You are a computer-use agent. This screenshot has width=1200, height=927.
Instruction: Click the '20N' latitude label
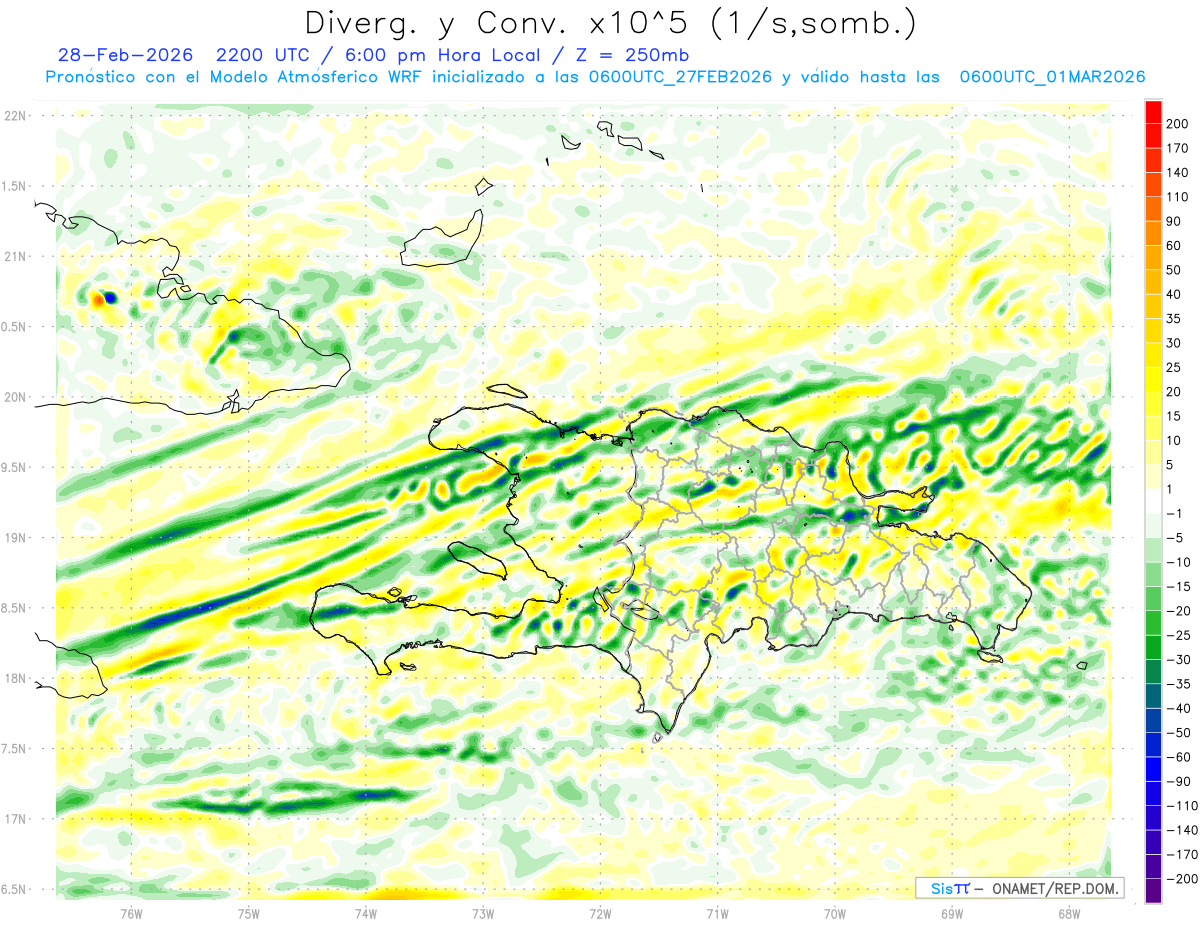click(15, 397)
